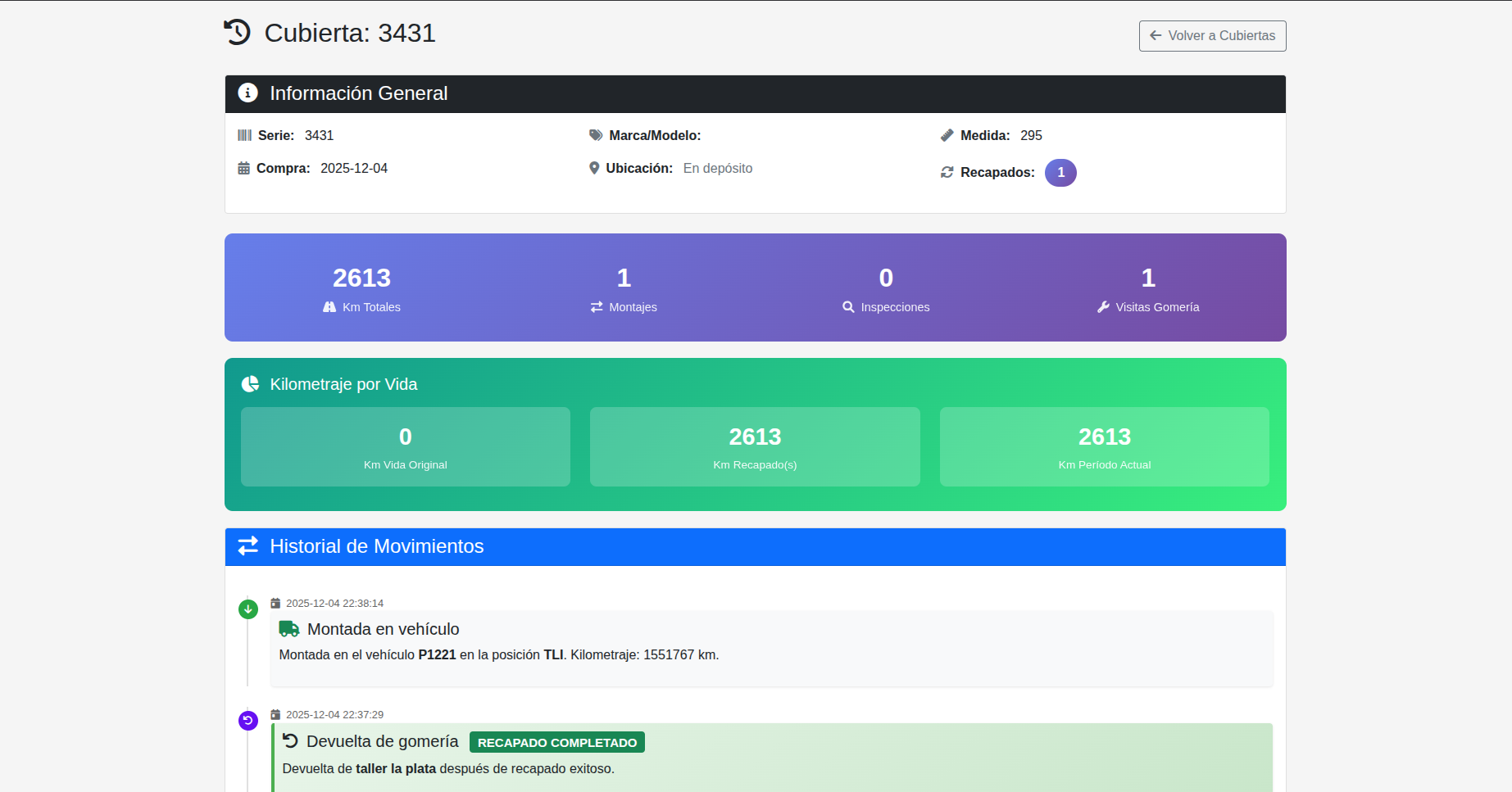Select the Km Recapado(s) card
Viewport: 1512px width, 792px height.
click(x=755, y=446)
